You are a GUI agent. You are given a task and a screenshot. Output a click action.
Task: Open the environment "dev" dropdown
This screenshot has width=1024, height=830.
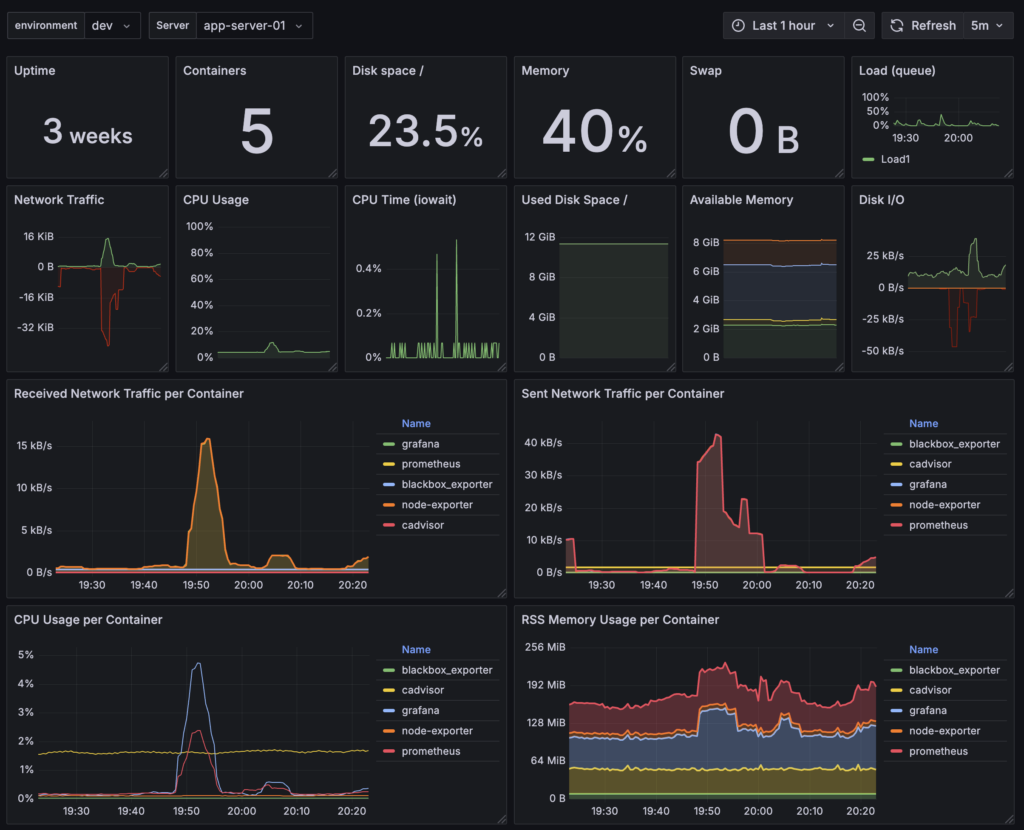[110, 24]
